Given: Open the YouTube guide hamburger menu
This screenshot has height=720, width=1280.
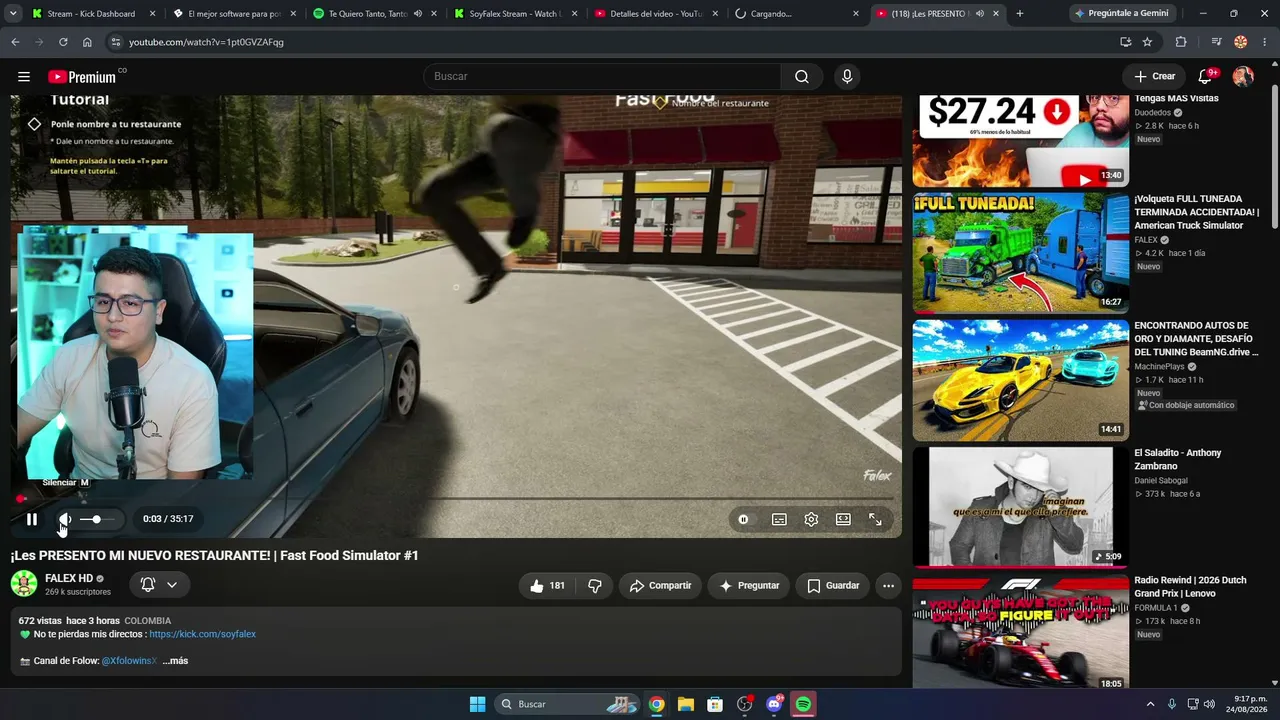Looking at the screenshot, I should click(x=24, y=77).
